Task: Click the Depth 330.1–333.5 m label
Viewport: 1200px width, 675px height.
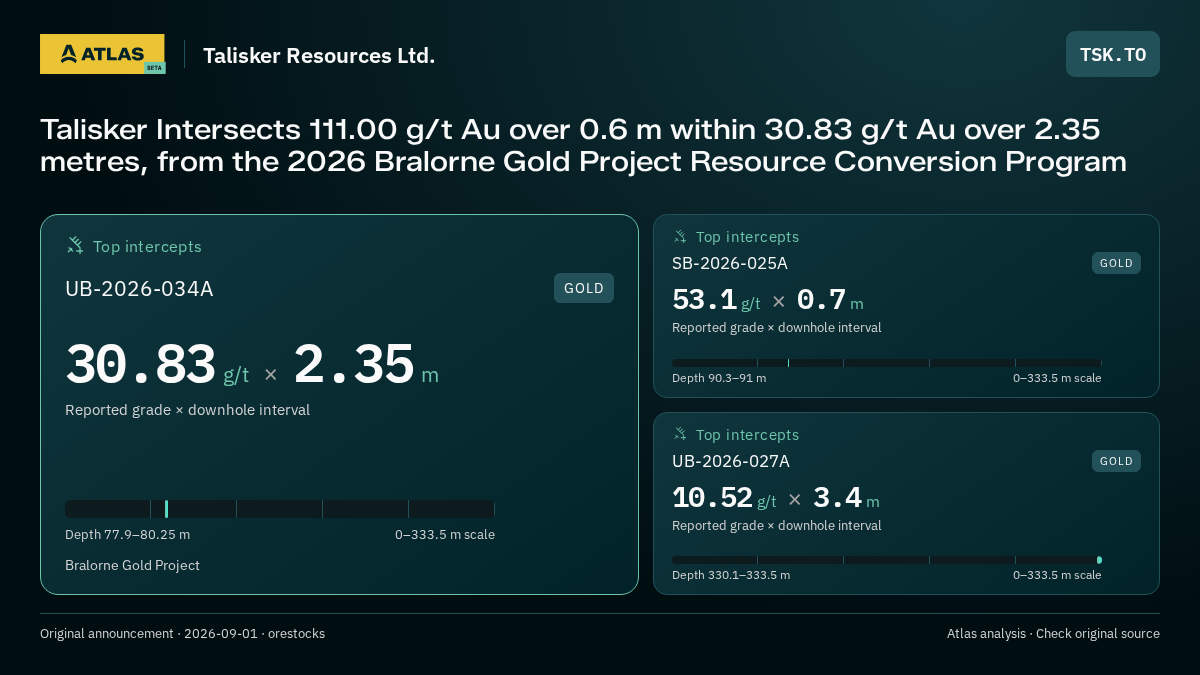Action: [731, 575]
